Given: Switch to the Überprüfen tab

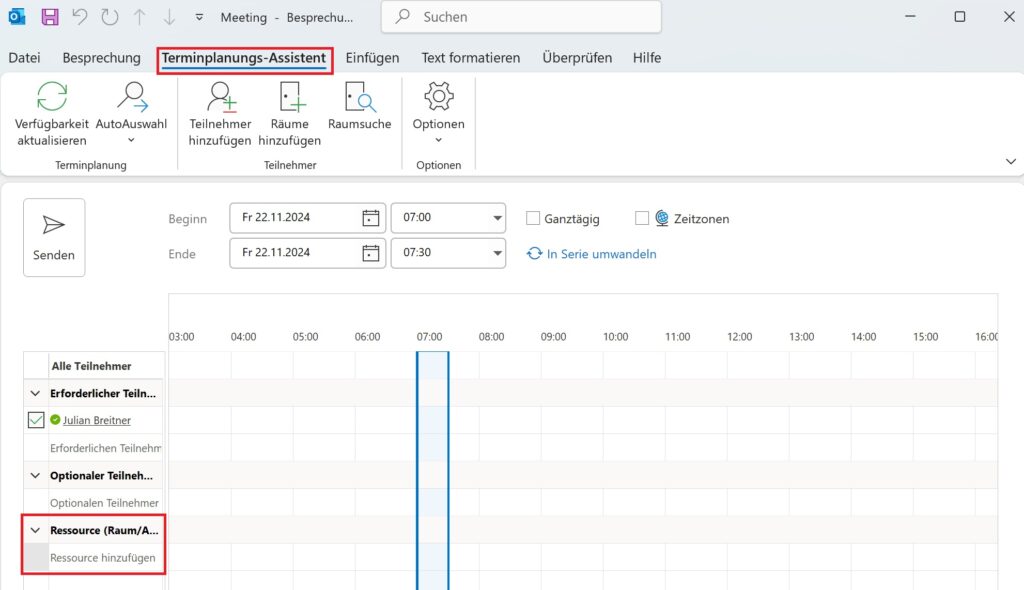Looking at the screenshot, I should (x=577, y=57).
